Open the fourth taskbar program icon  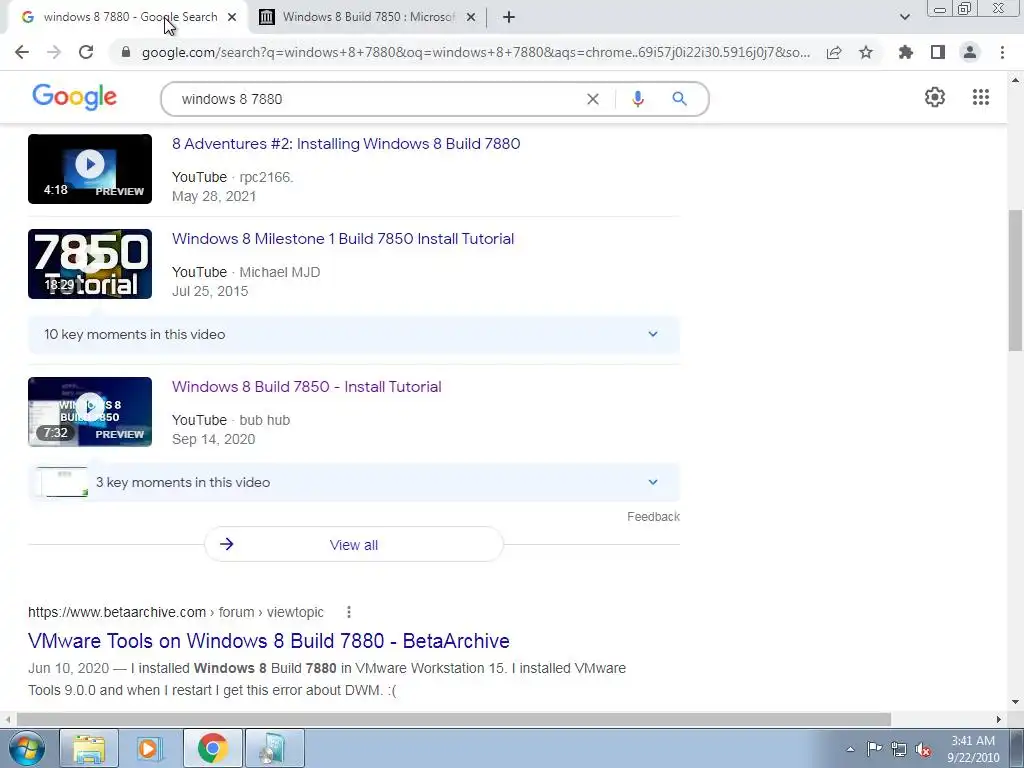tap(274, 748)
